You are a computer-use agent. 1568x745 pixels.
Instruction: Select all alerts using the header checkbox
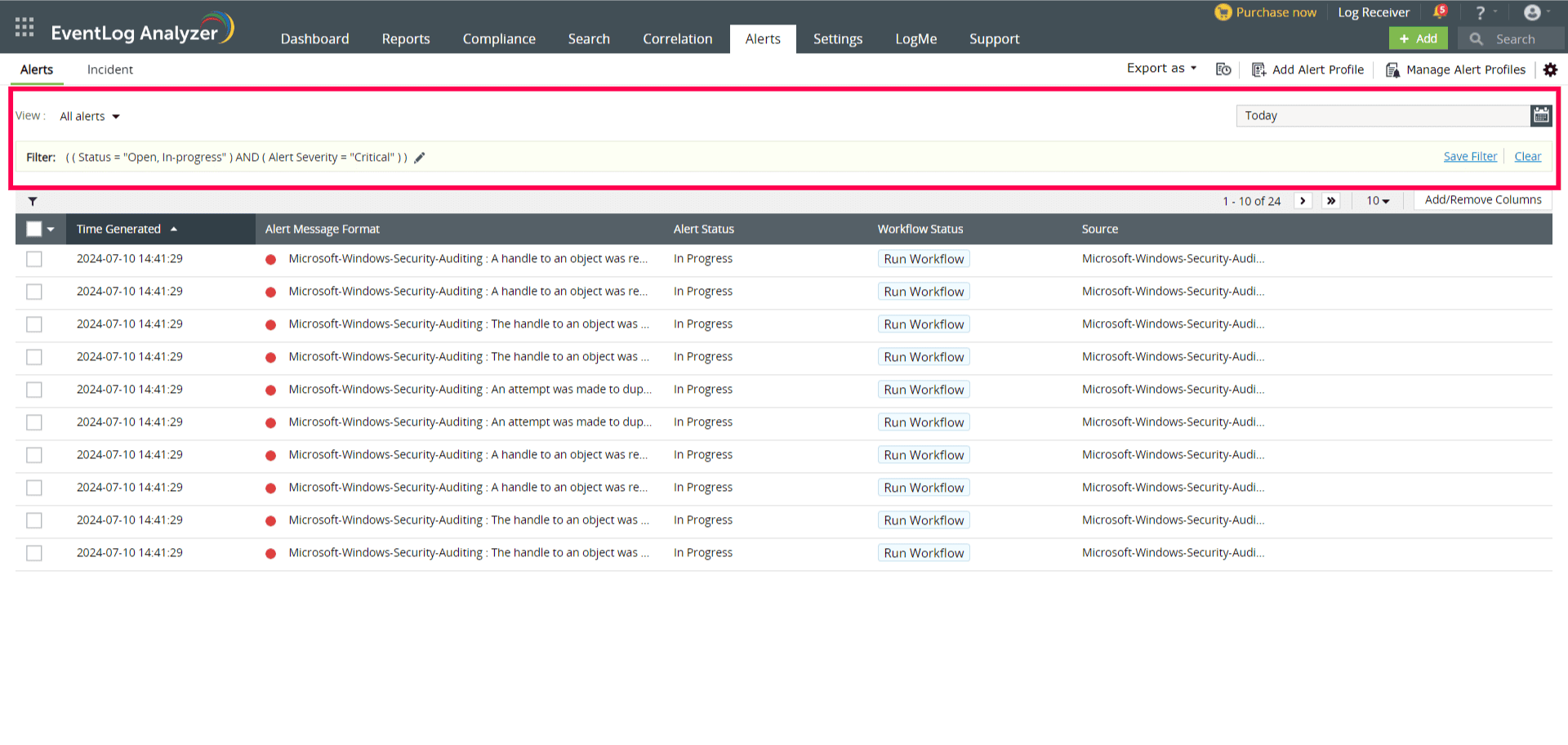click(33, 229)
